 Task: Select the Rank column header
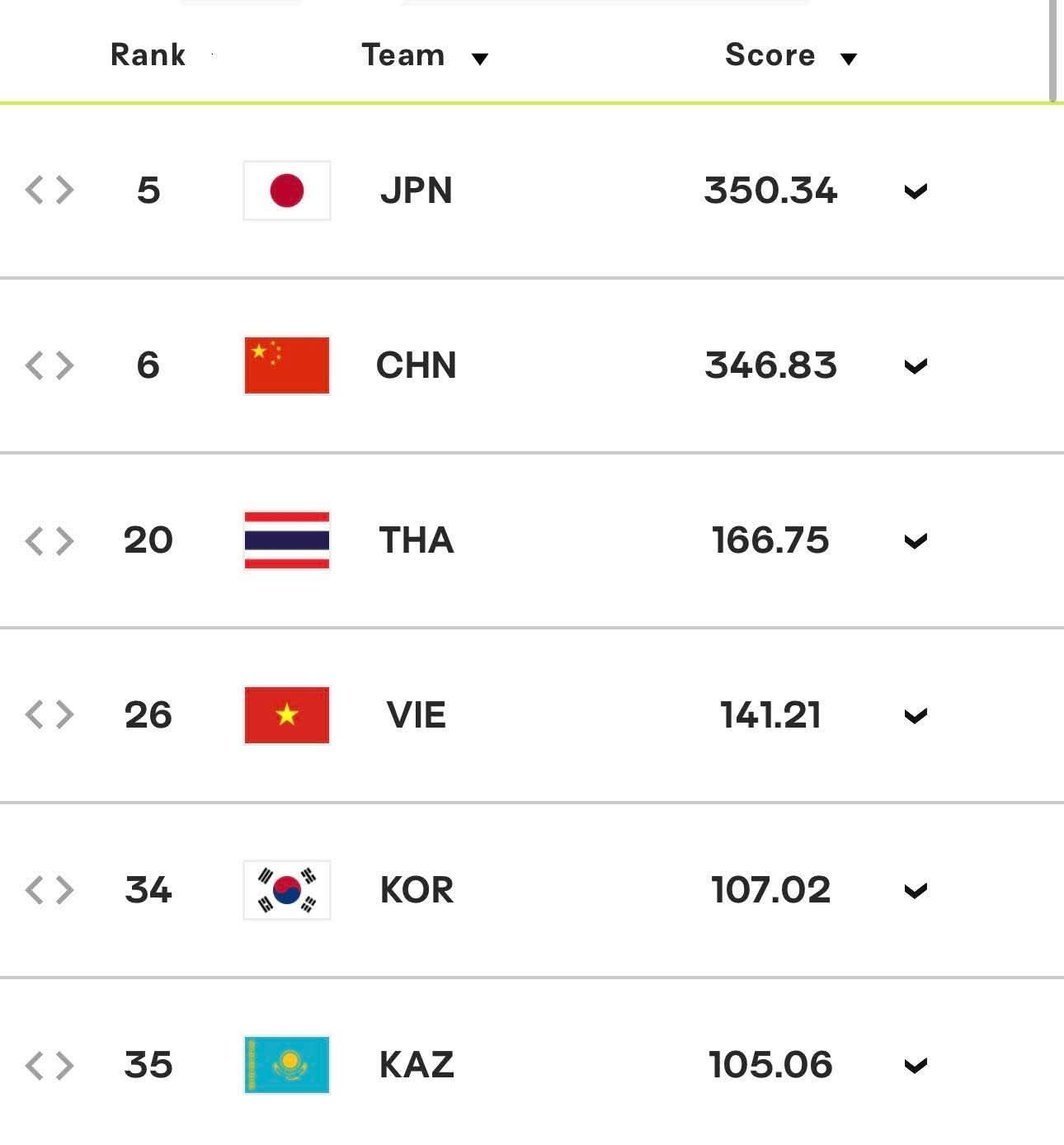(148, 55)
